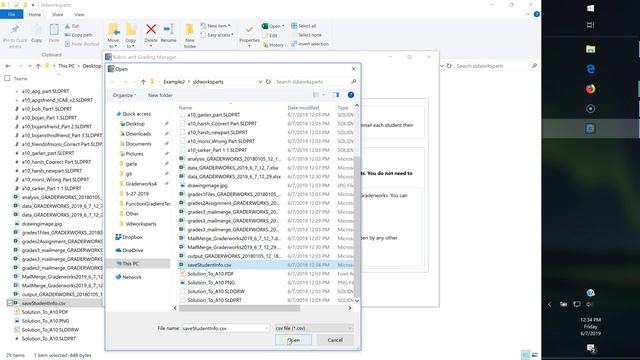Image resolution: width=640 pixels, height=360 pixels.
Task: Switch to Home tab in Explorer
Action: (x=35, y=14)
